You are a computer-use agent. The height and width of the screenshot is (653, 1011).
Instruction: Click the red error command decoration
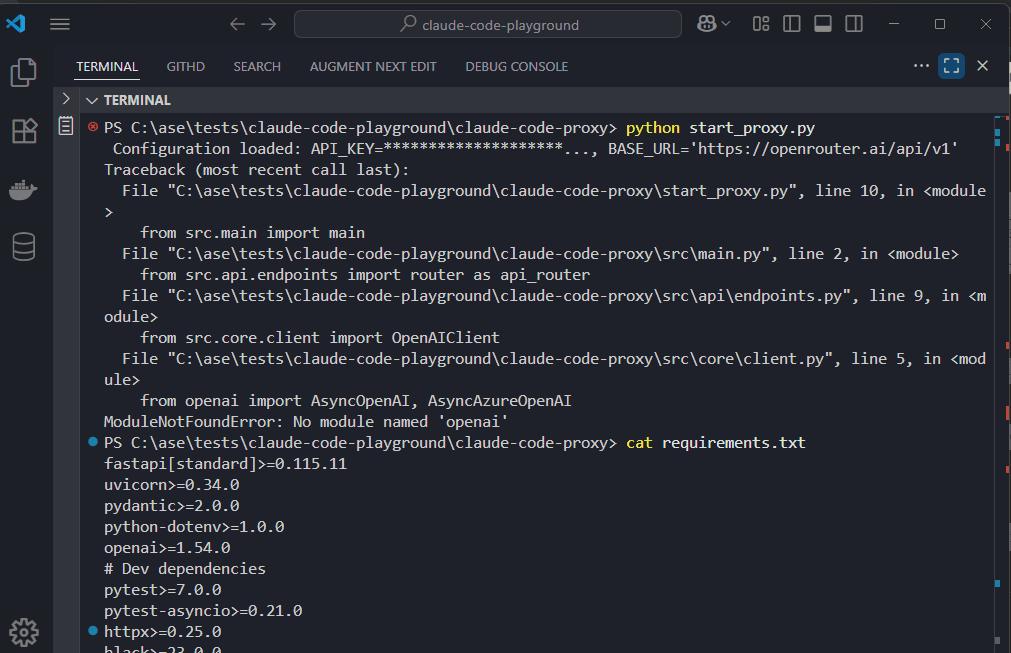pos(93,127)
